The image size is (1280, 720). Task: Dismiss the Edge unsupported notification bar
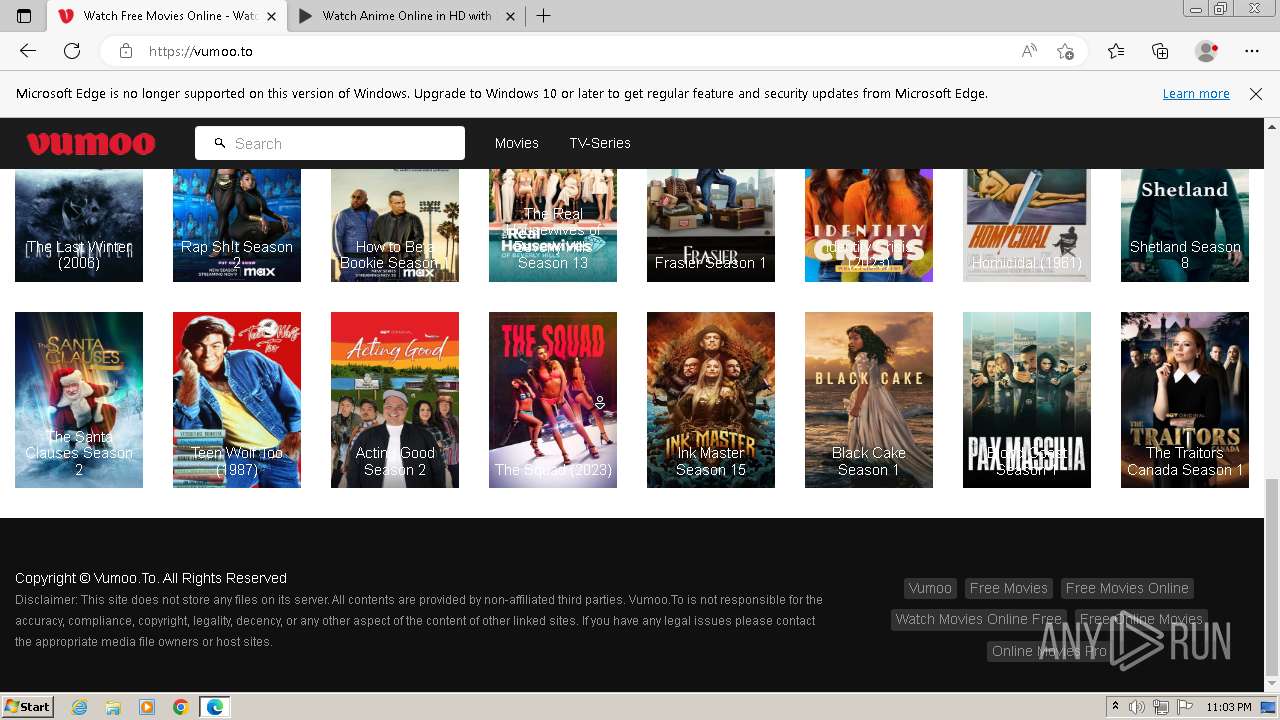[x=1256, y=94]
